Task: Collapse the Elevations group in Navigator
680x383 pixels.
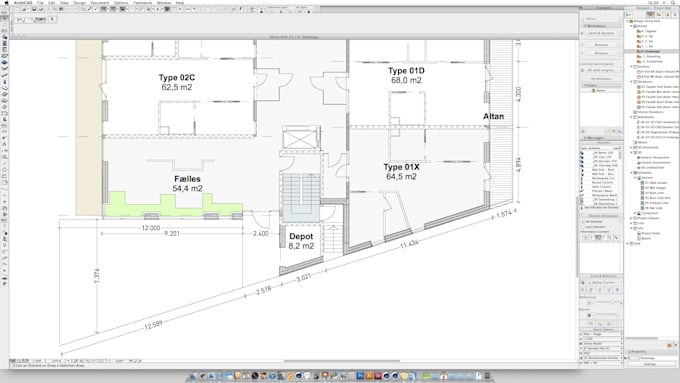Action: [631, 82]
